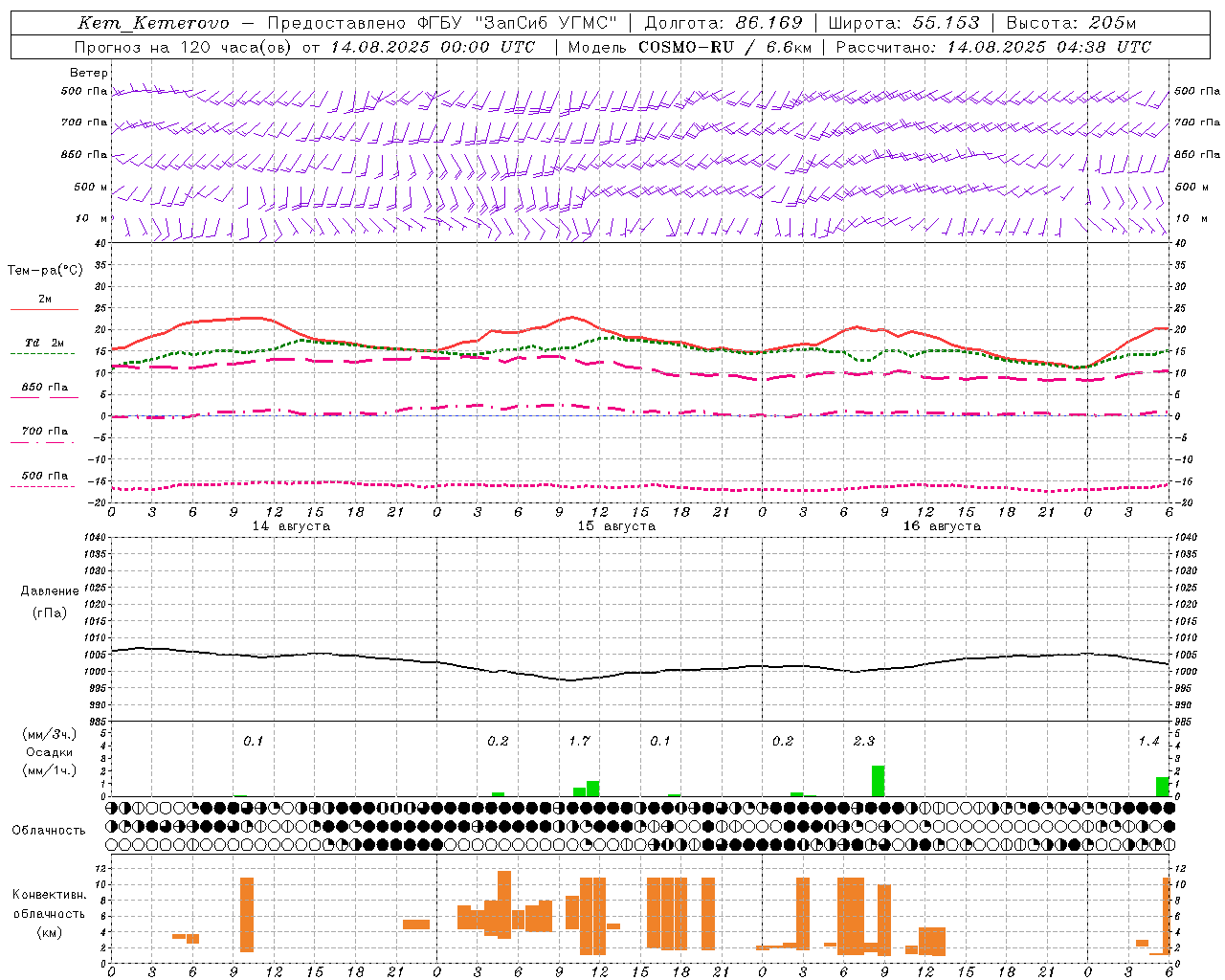Click the "Широта: 55.153" latitude text

click(904, 23)
